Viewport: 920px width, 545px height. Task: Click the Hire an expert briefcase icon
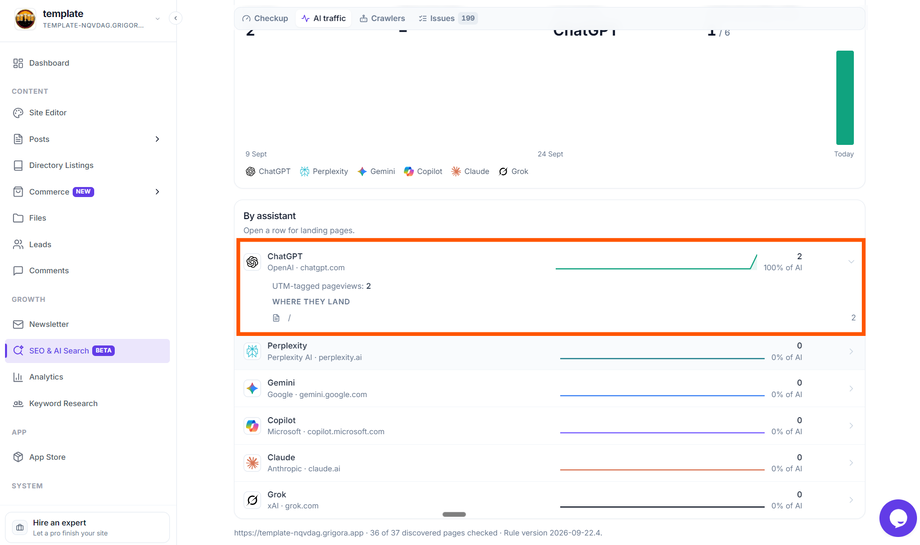point(20,527)
